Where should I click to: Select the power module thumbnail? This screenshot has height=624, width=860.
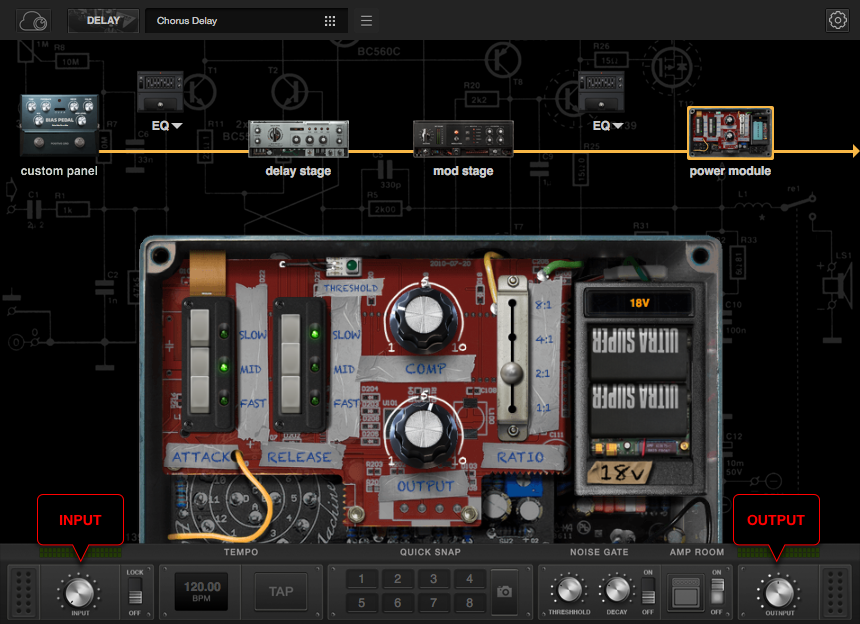[730, 133]
